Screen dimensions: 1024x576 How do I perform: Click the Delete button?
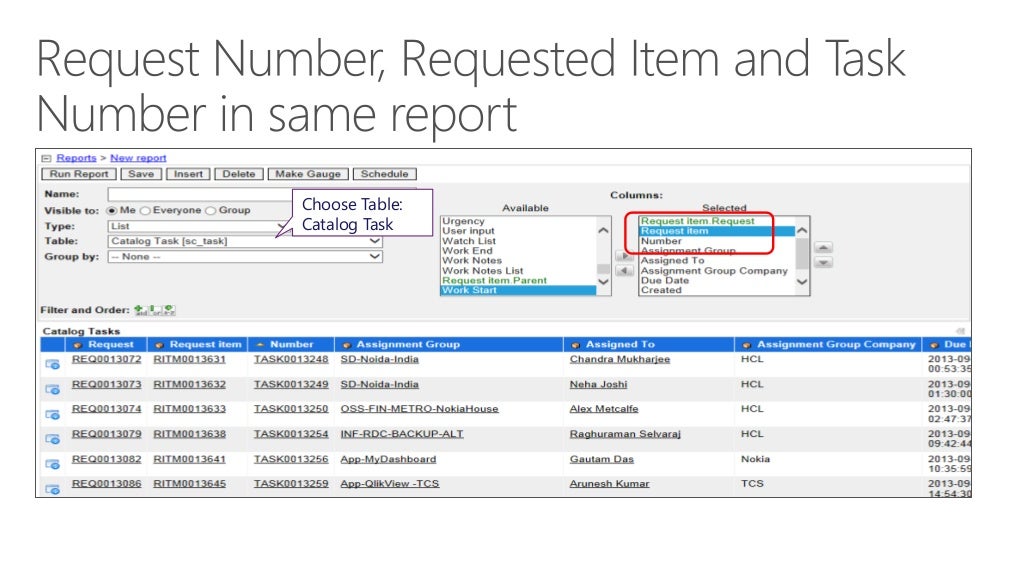coord(239,174)
